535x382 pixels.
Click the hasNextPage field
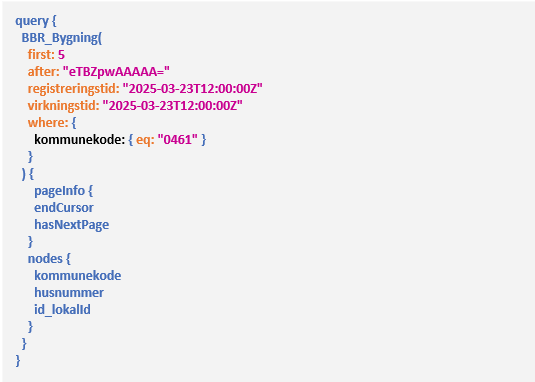72,225
